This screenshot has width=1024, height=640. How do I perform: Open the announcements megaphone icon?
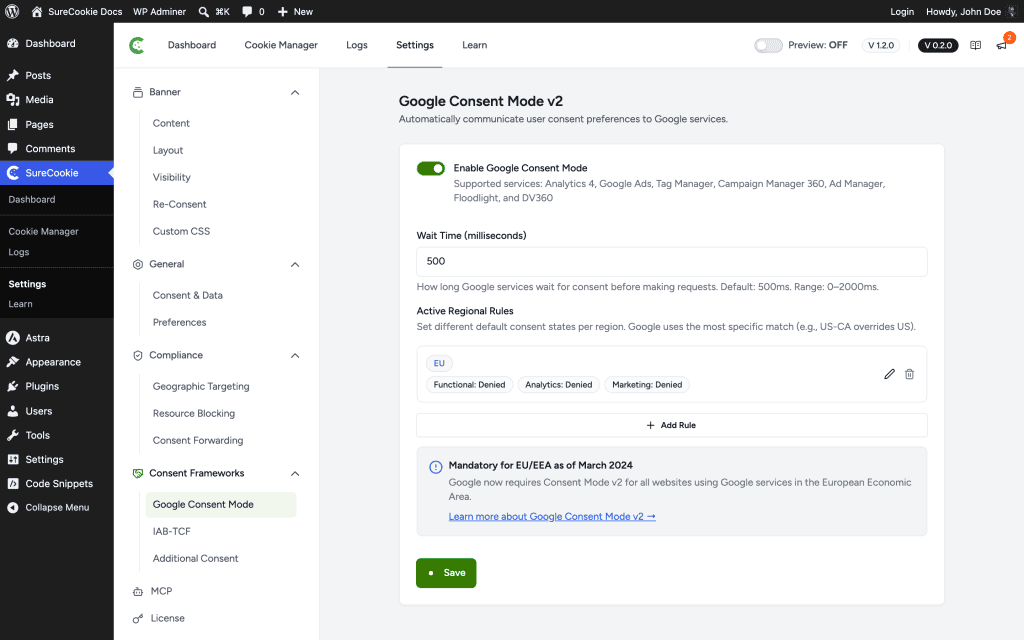pos(1001,45)
